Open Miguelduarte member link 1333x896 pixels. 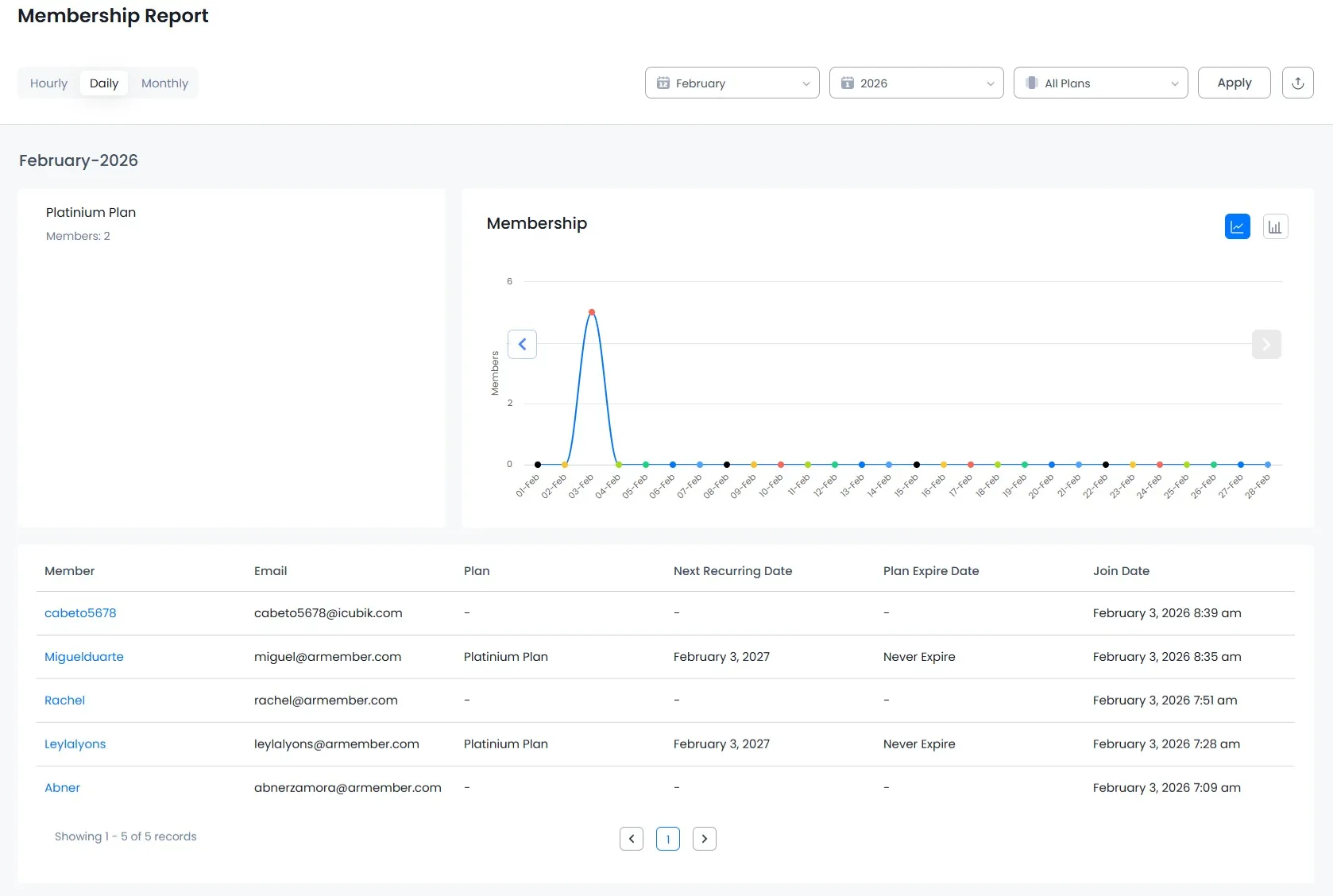pos(84,657)
